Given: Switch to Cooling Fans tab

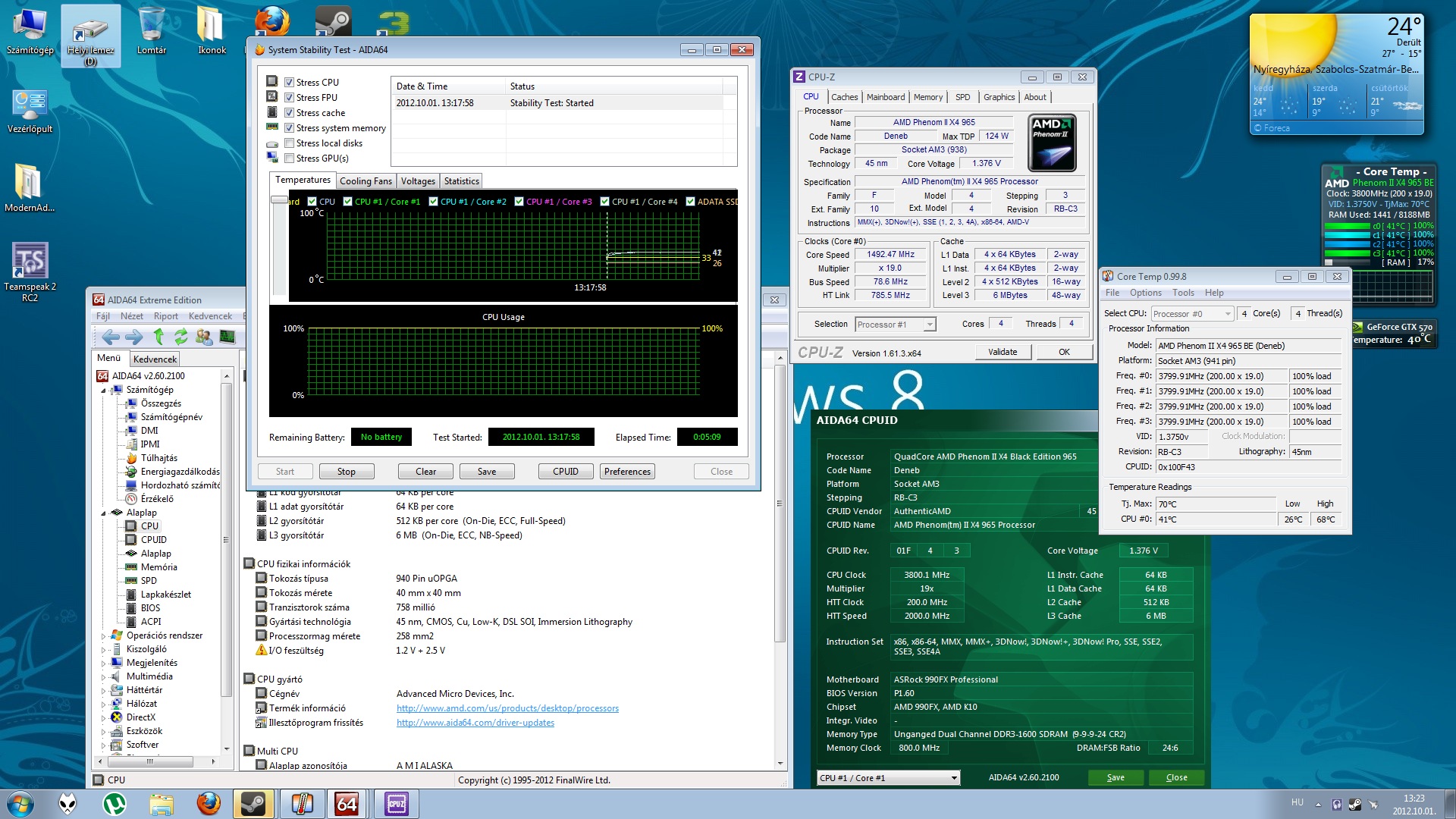Looking at the screenshot, I should [x=366, y=181].
